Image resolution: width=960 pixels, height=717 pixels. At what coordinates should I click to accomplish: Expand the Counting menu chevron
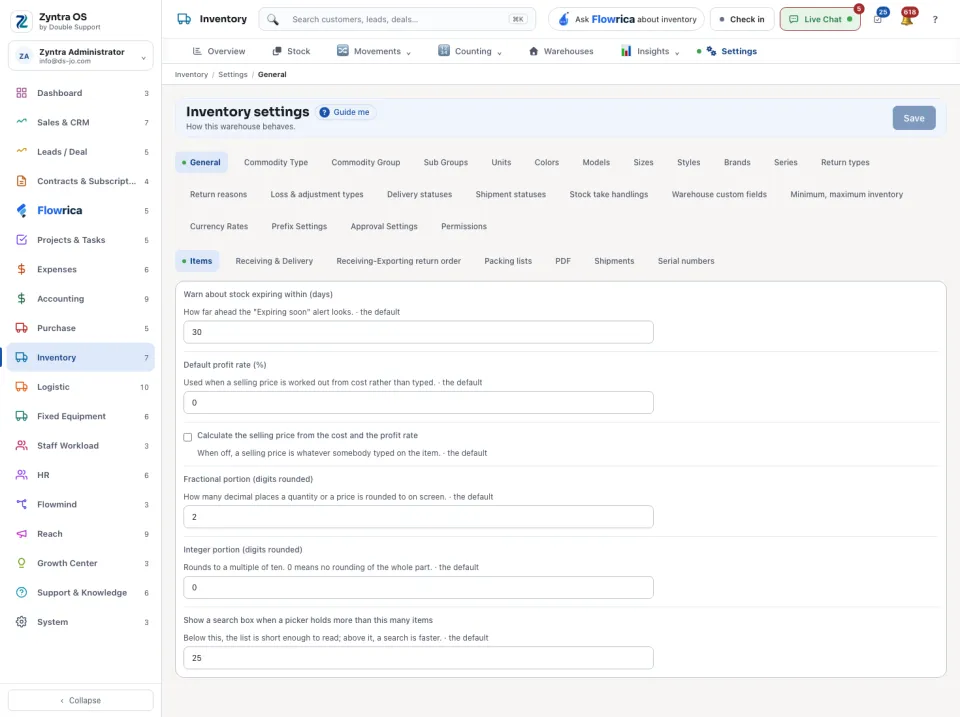point(500,53)
